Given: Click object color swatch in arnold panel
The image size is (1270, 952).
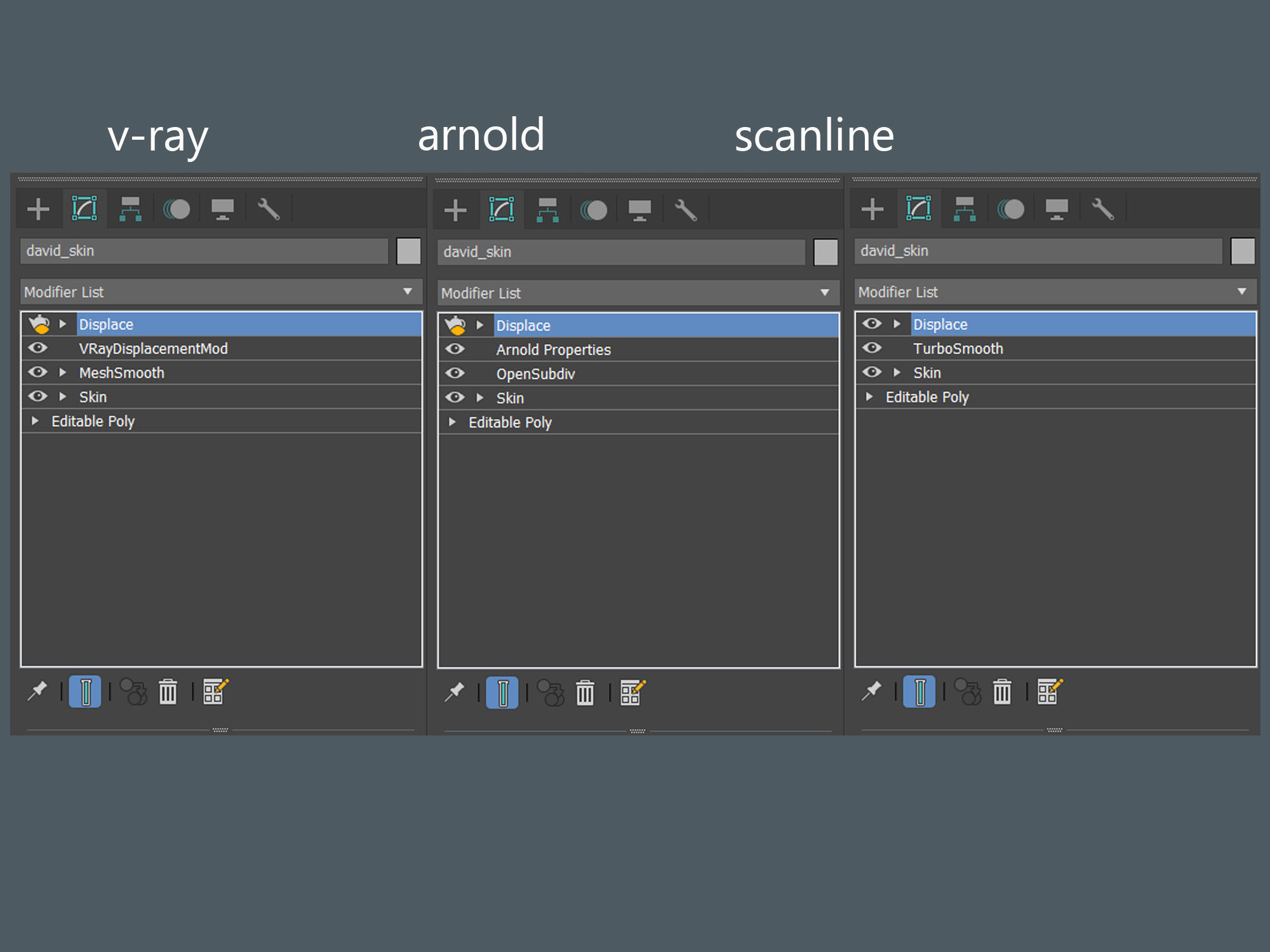Looking at the screenshot, I should pos(825,252).
